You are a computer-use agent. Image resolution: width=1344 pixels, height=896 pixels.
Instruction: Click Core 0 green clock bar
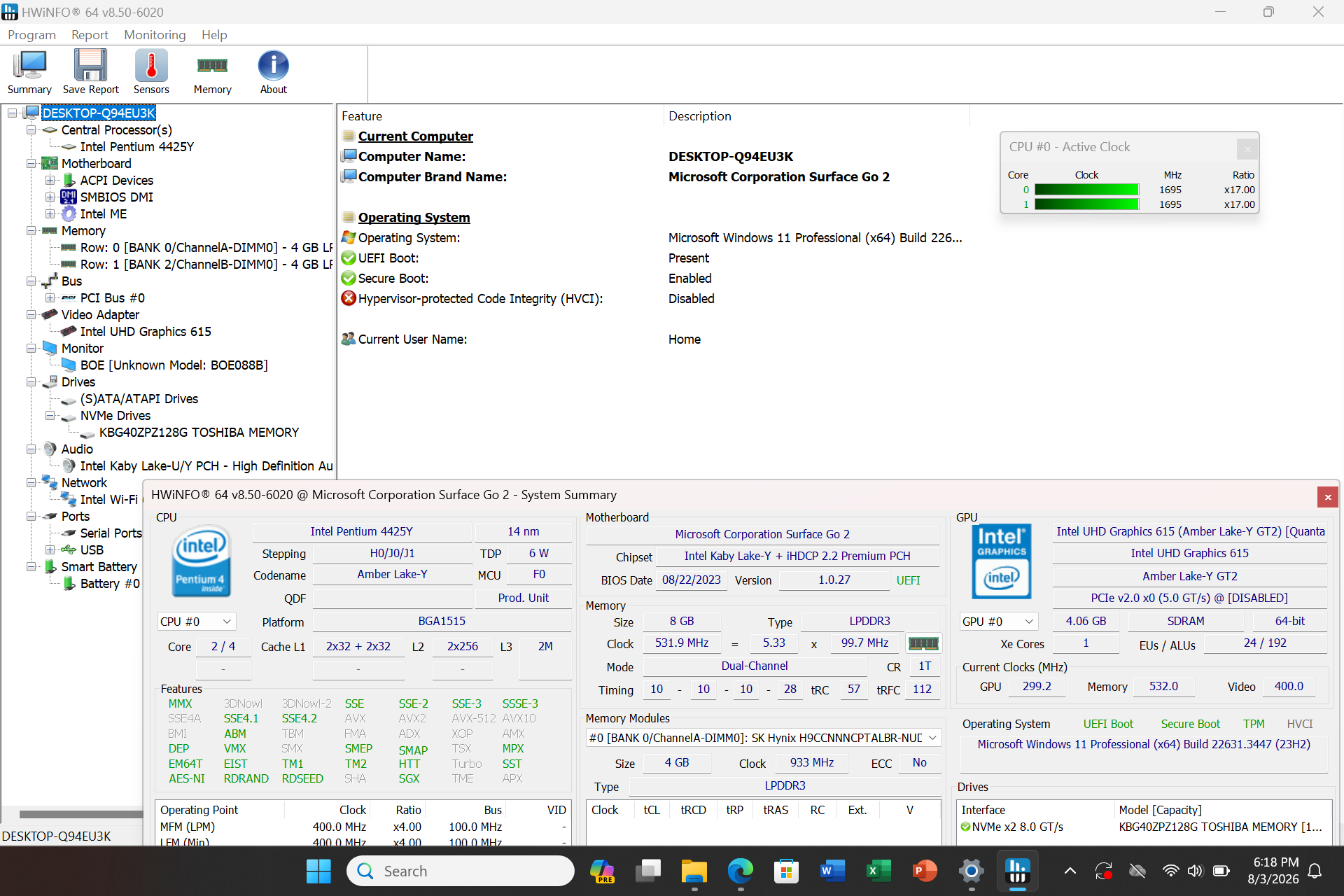tap(1086, 190)
